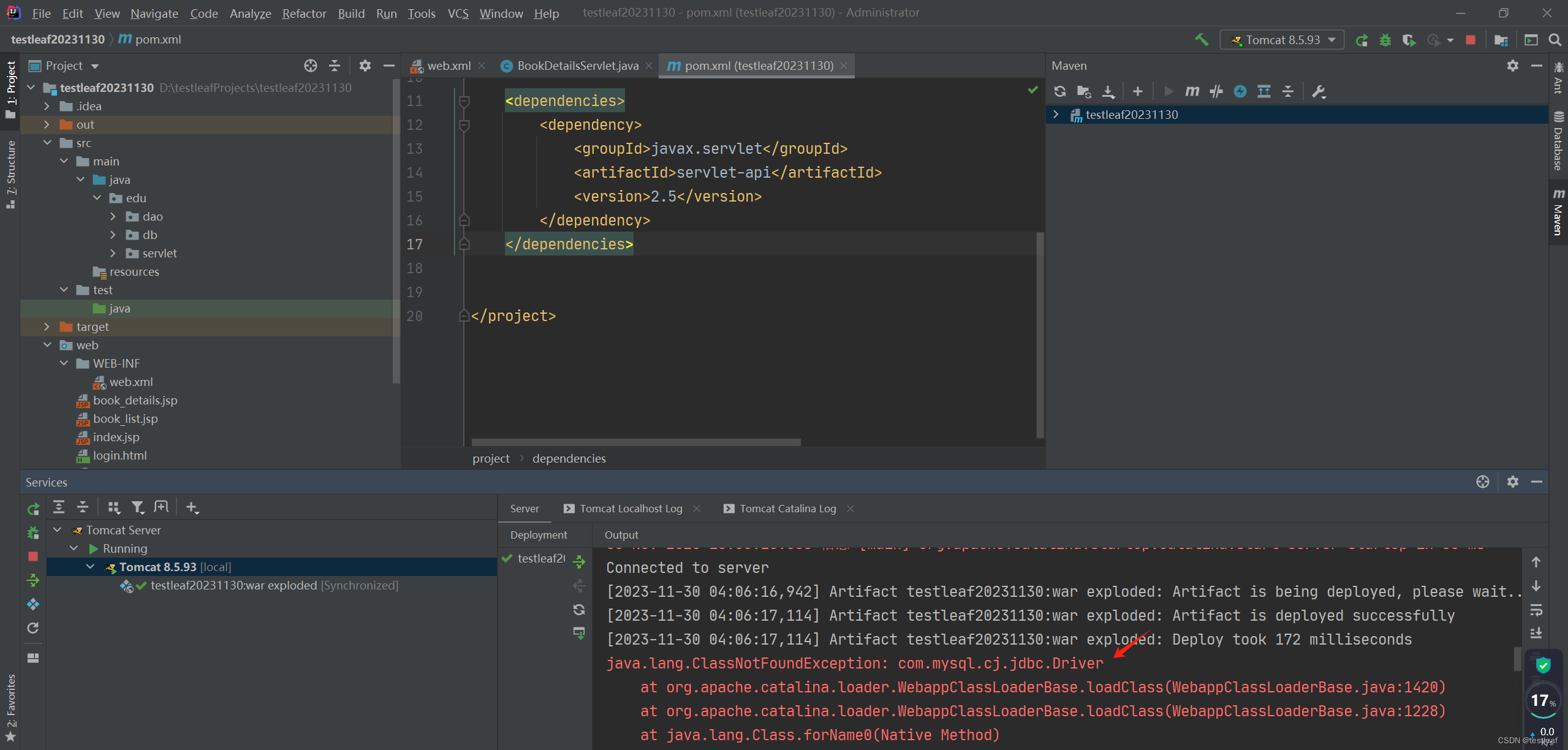This screenshot has width=1568, height=750.
Task: Click Download Sources icon in Maven panel
Action: (x=1108, y=91)
